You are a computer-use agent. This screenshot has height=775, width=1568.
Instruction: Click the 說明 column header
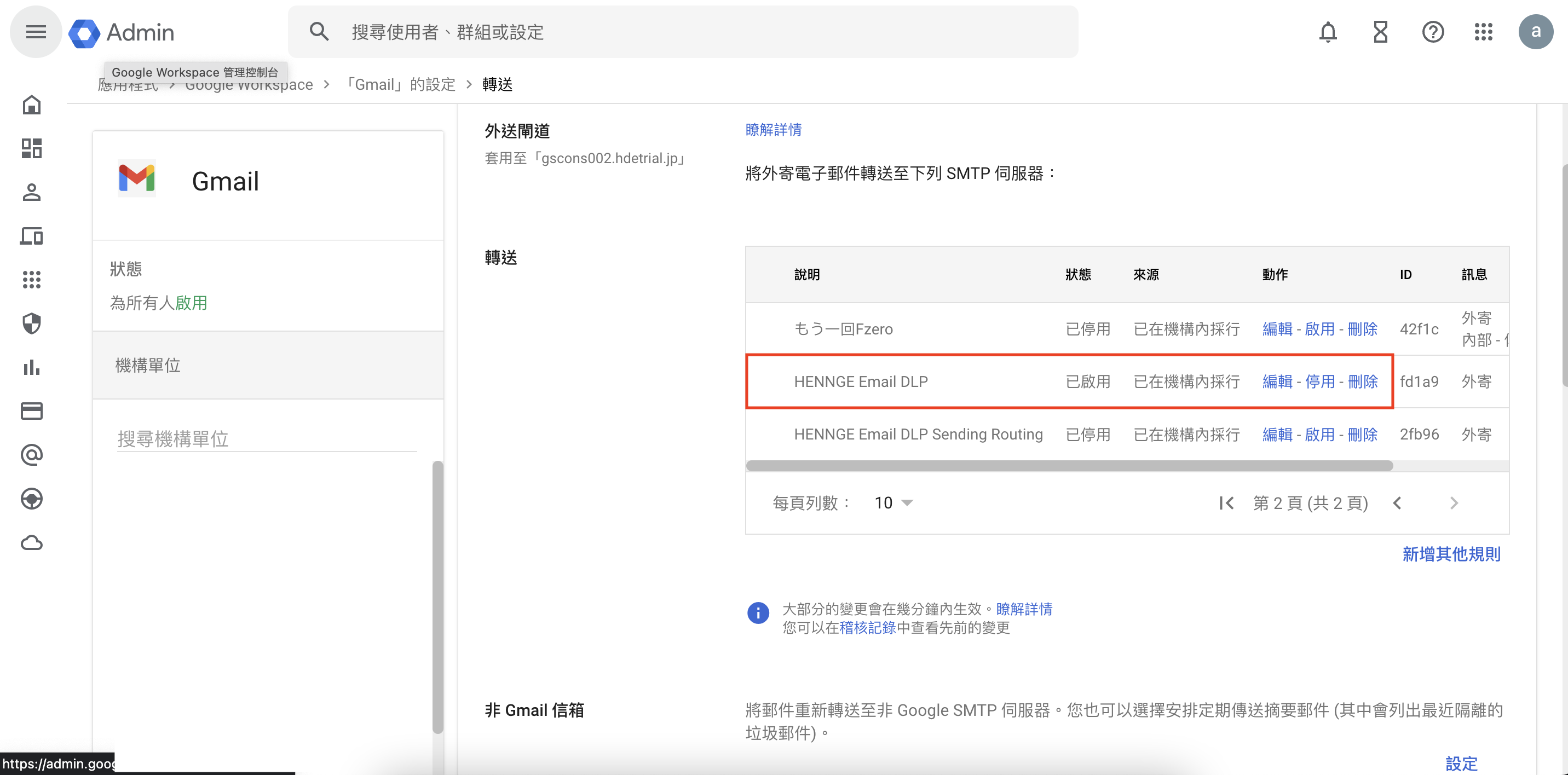pyautogui.click(x=806, y=274)
